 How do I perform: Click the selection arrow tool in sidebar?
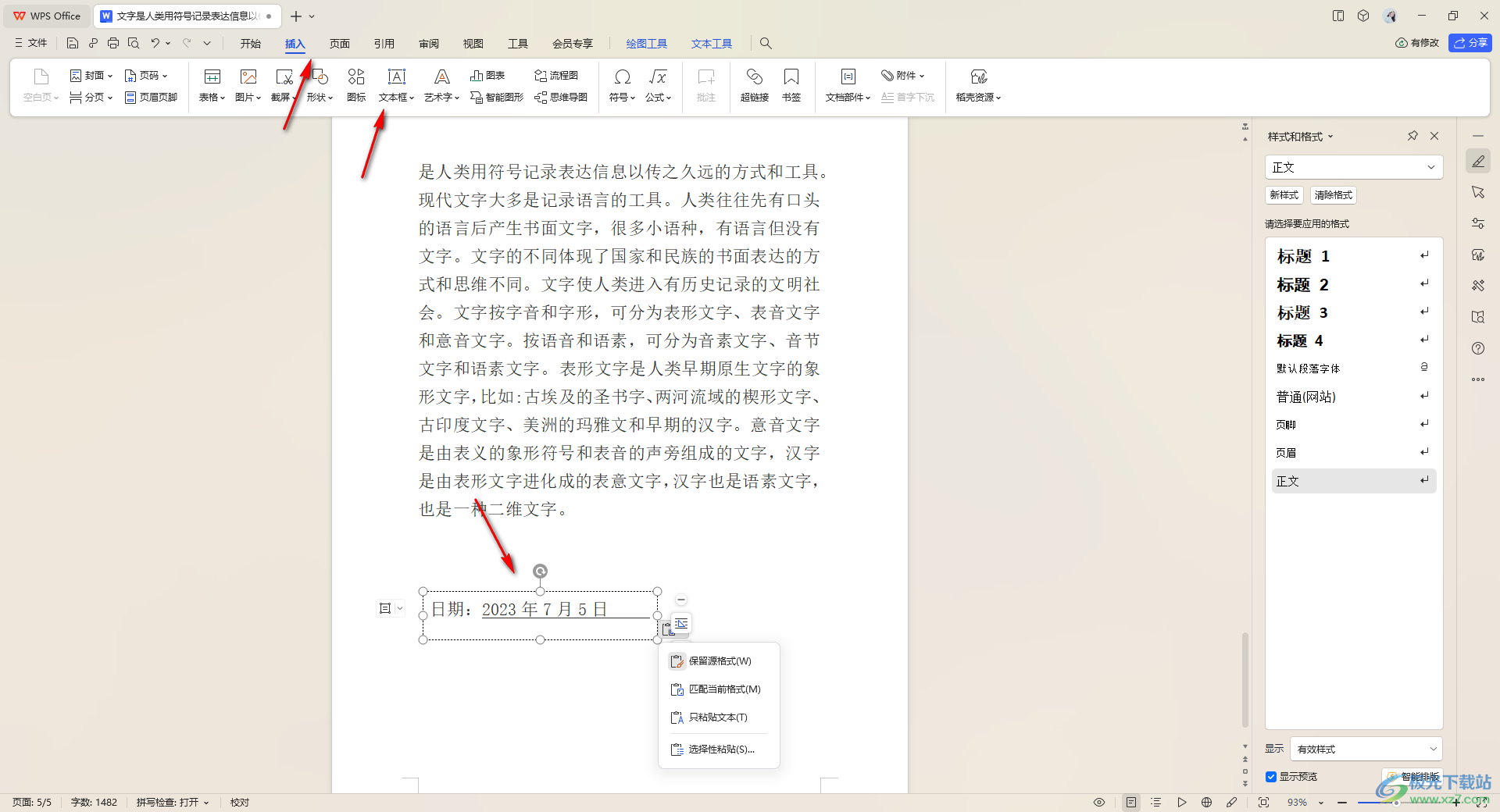[x=1478, y=192]
